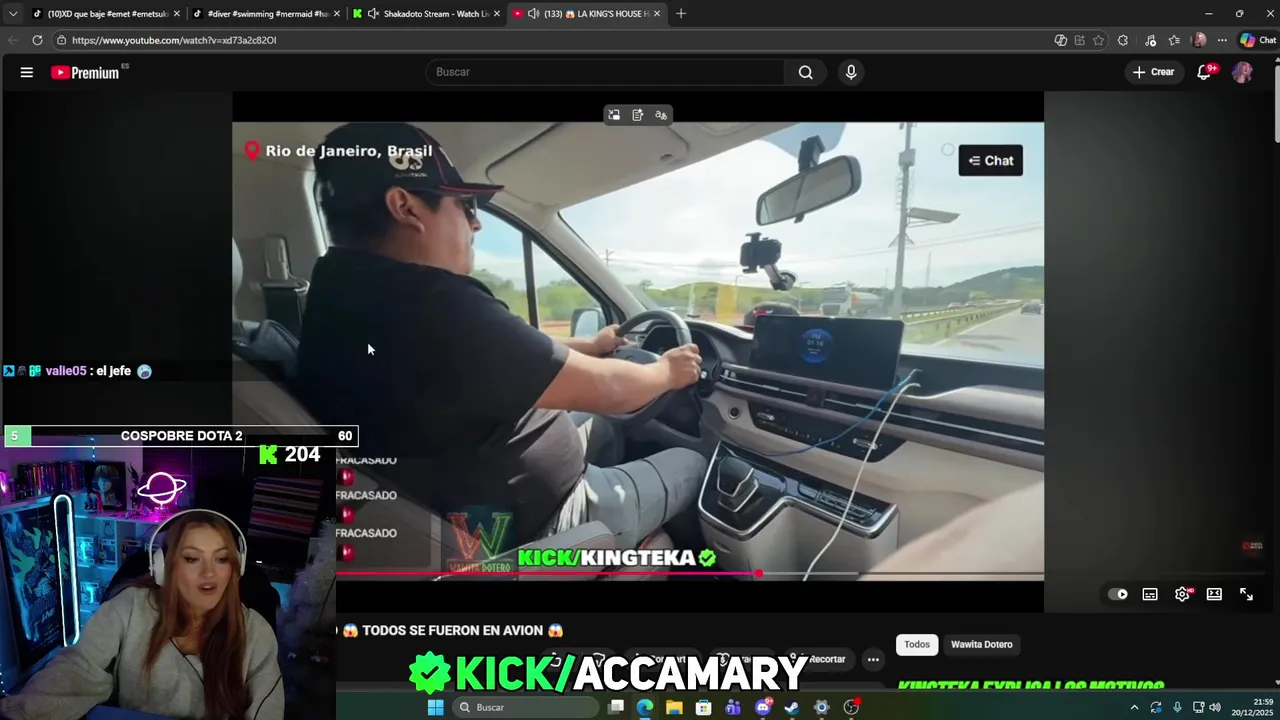
Task: Click the YouTube search magnifier button
Action: coord(805,72)
